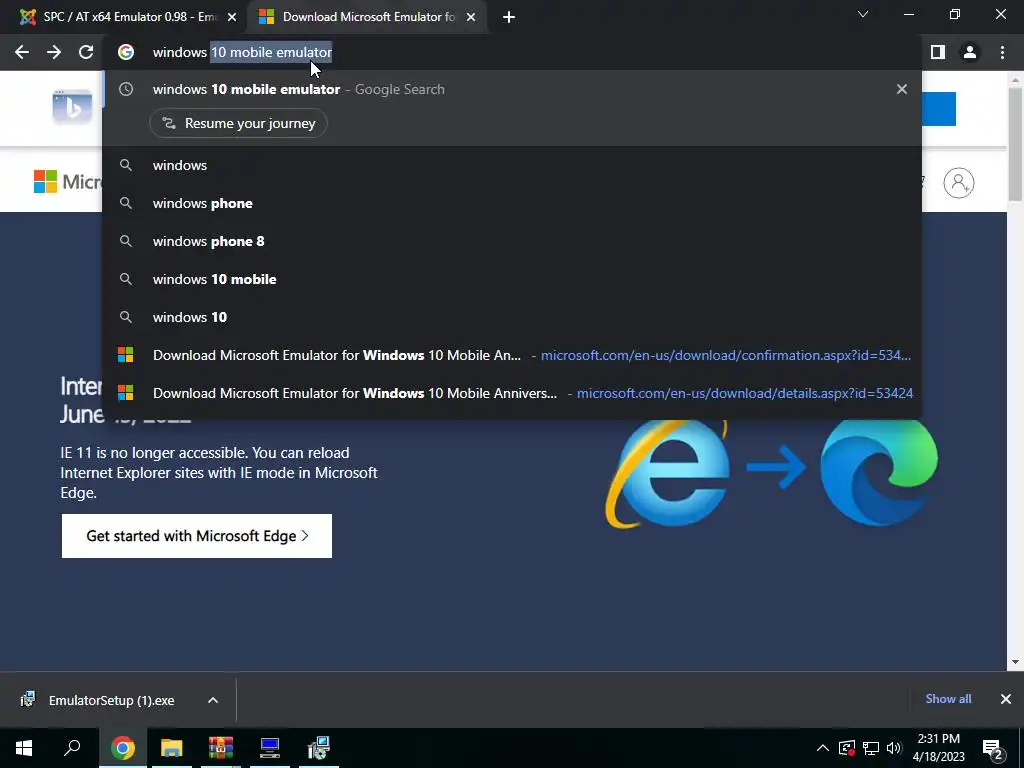
Task: Choose the 'windows 10 mobile' suggestion
Action: pos(512,279)
